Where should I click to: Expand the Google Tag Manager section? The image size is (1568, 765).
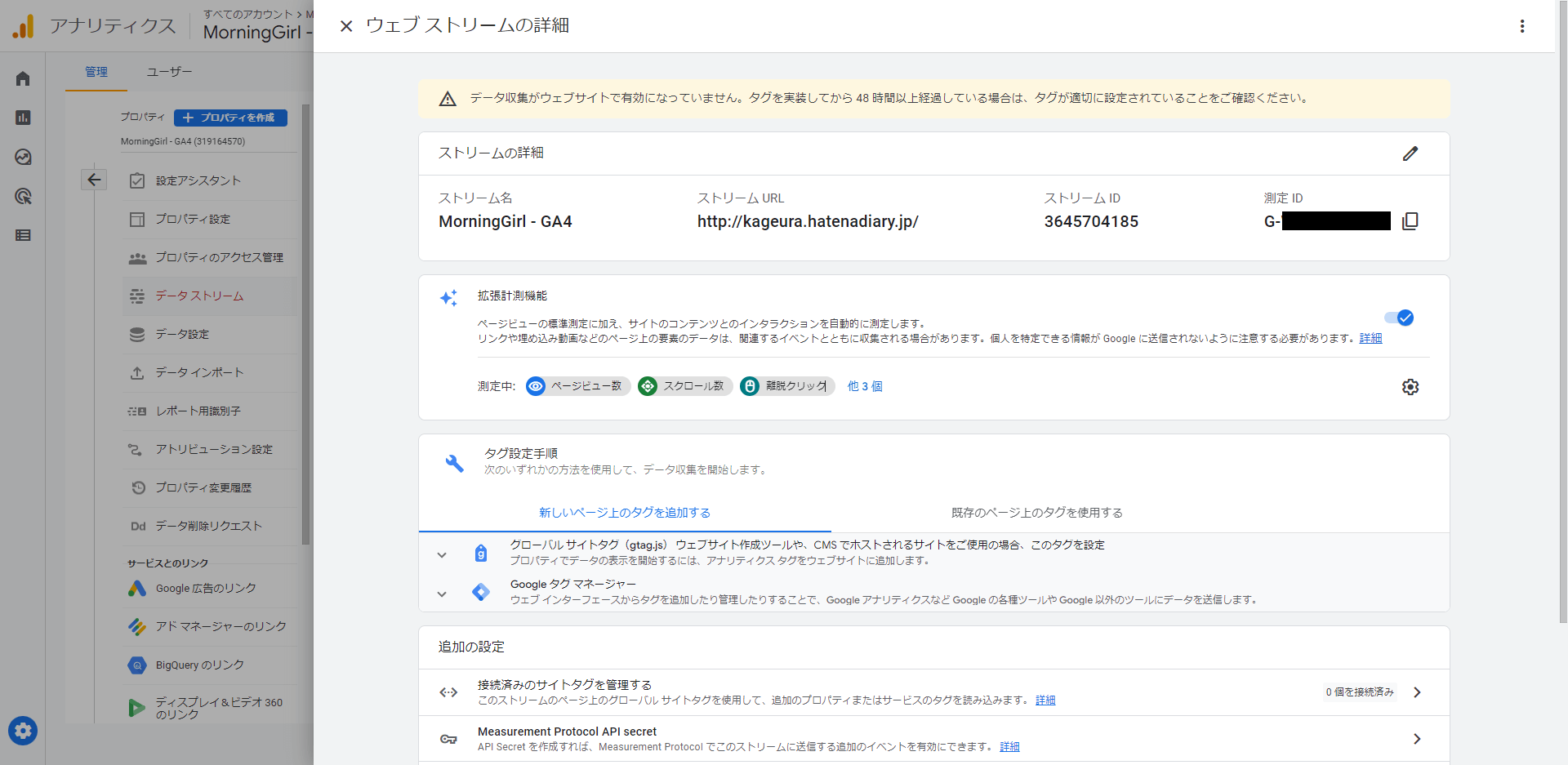point(442,594)
